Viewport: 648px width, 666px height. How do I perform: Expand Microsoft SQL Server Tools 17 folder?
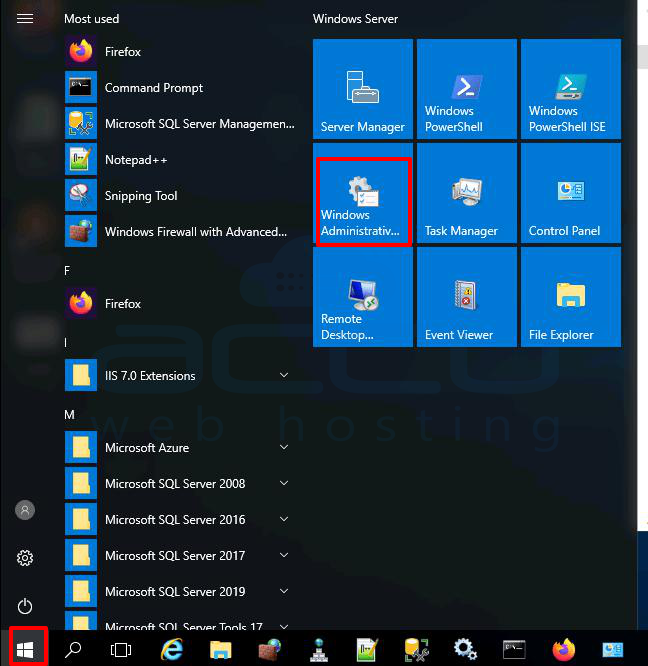(x=180, y=621)
